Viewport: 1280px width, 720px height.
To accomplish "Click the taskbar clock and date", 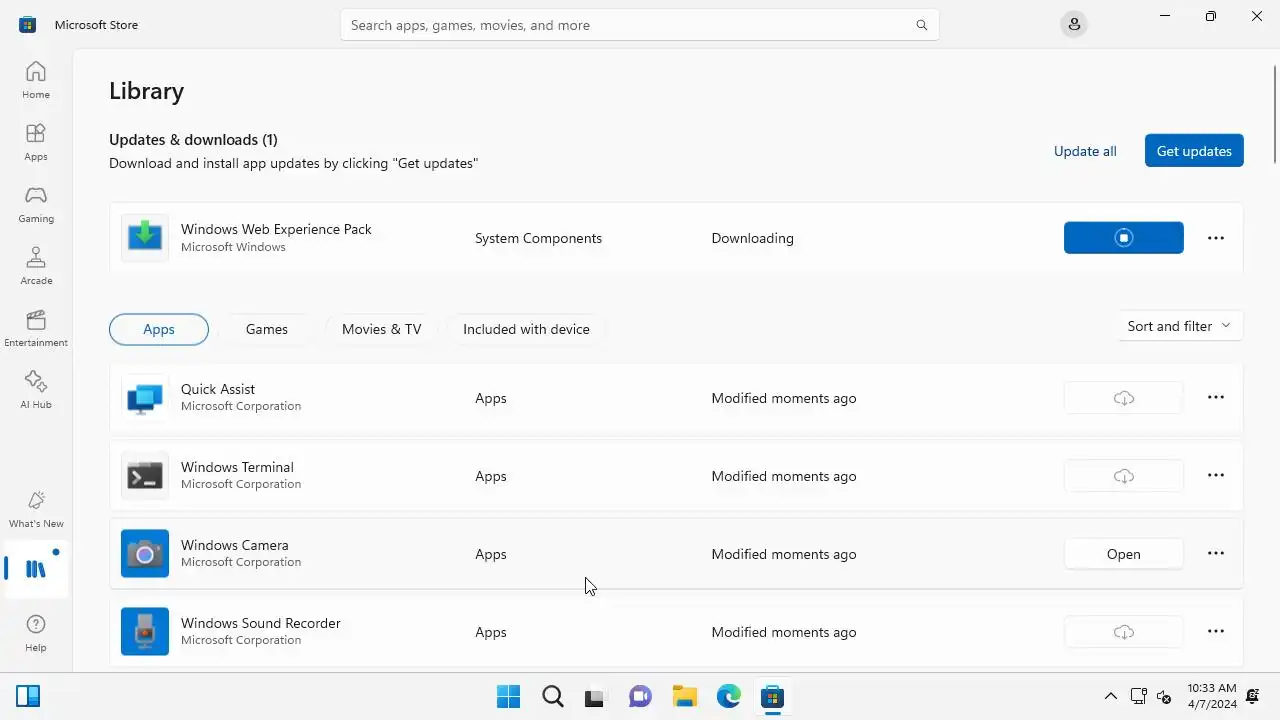I will 1212,696.
